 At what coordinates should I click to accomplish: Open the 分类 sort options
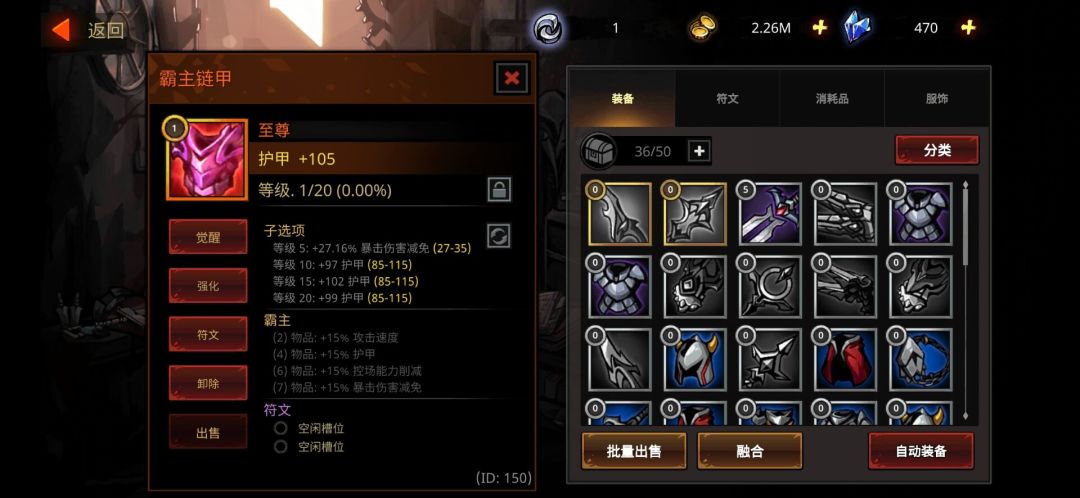tap(937, 150)
